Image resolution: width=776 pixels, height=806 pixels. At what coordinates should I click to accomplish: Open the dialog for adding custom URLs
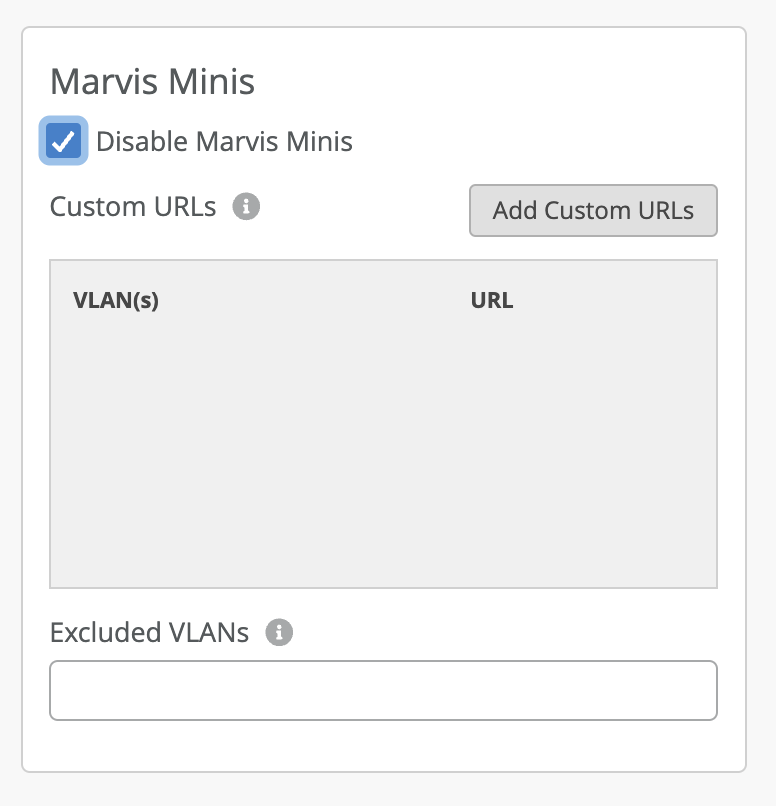(x=593, y=210)
